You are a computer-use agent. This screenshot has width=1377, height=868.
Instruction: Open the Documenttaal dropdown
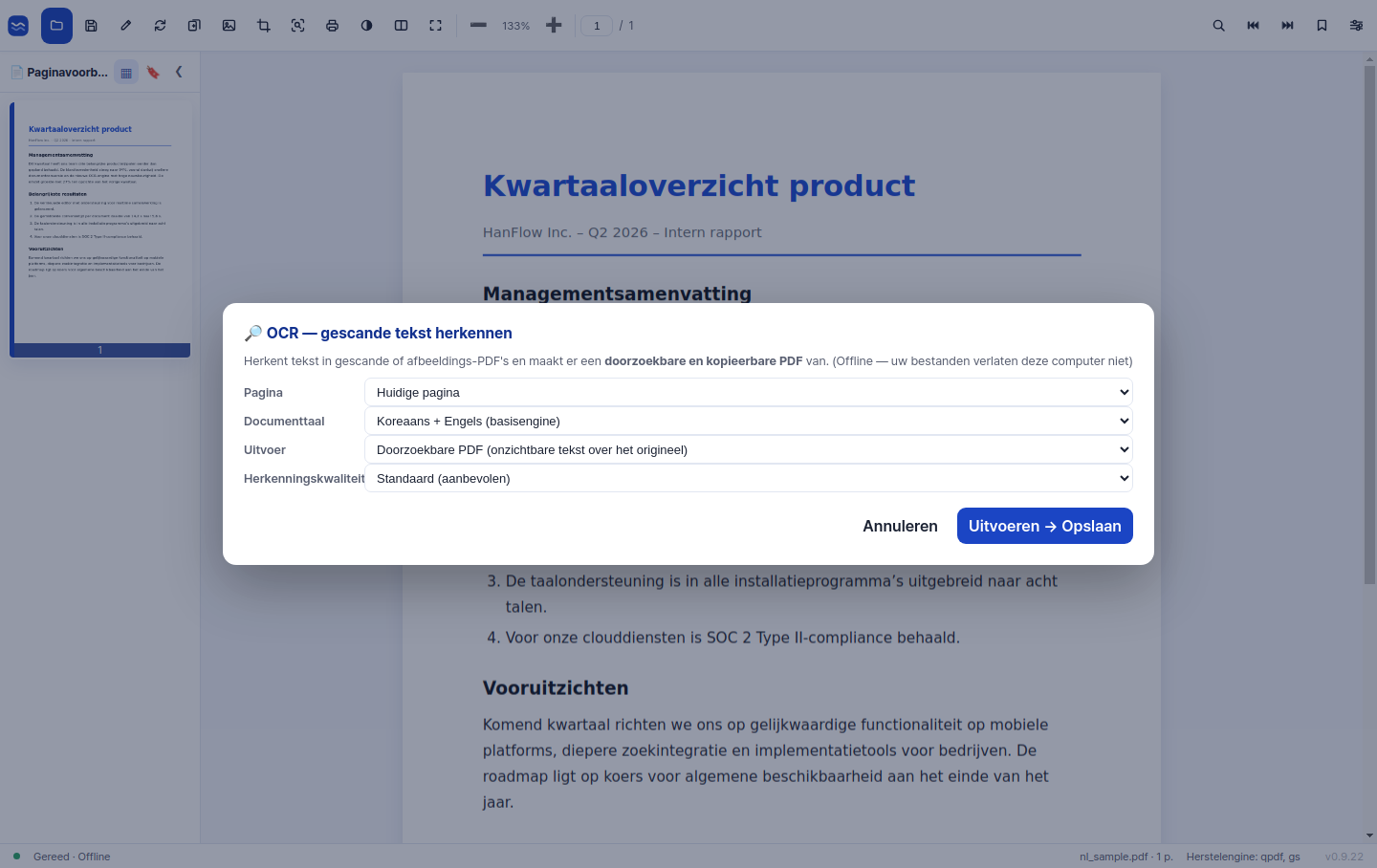click(749, 421)
